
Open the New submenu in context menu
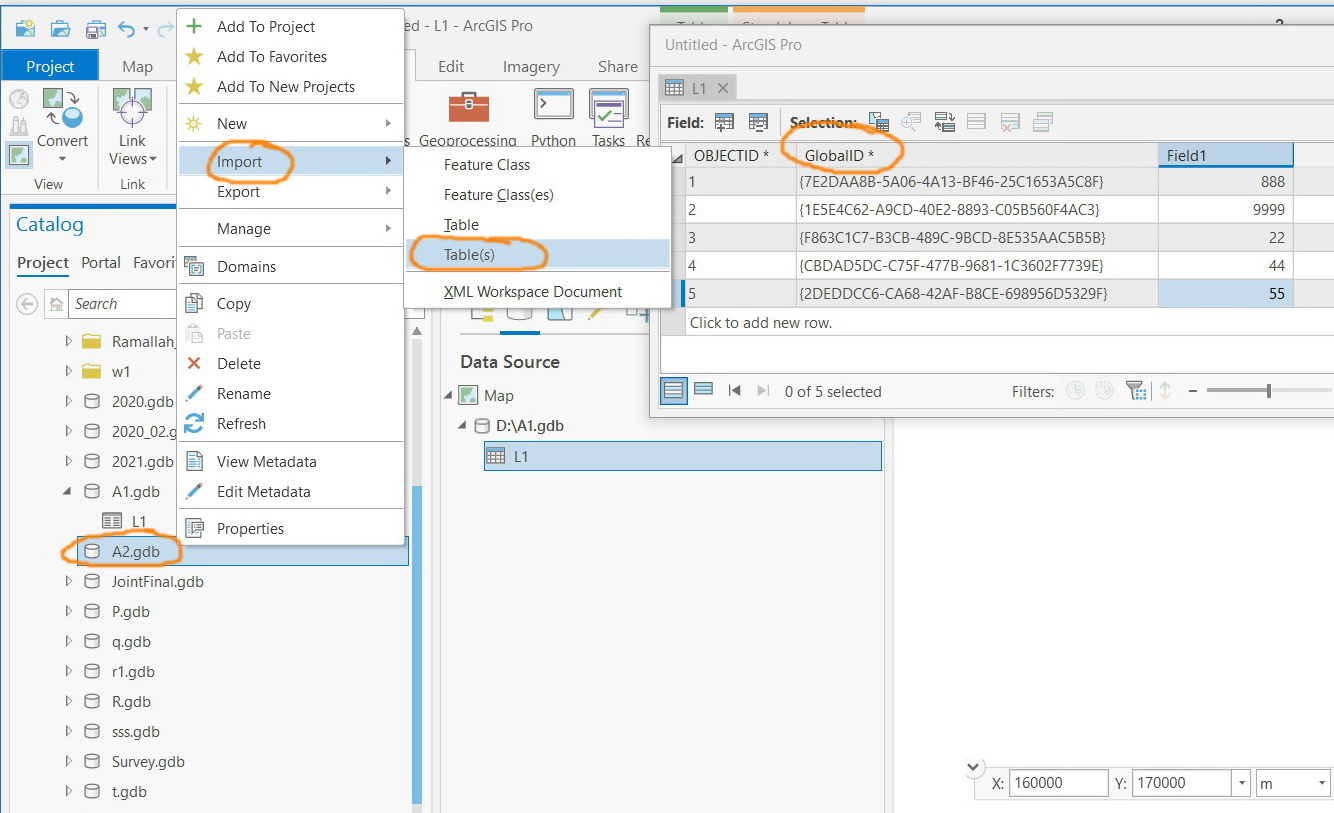pos(291,124)
